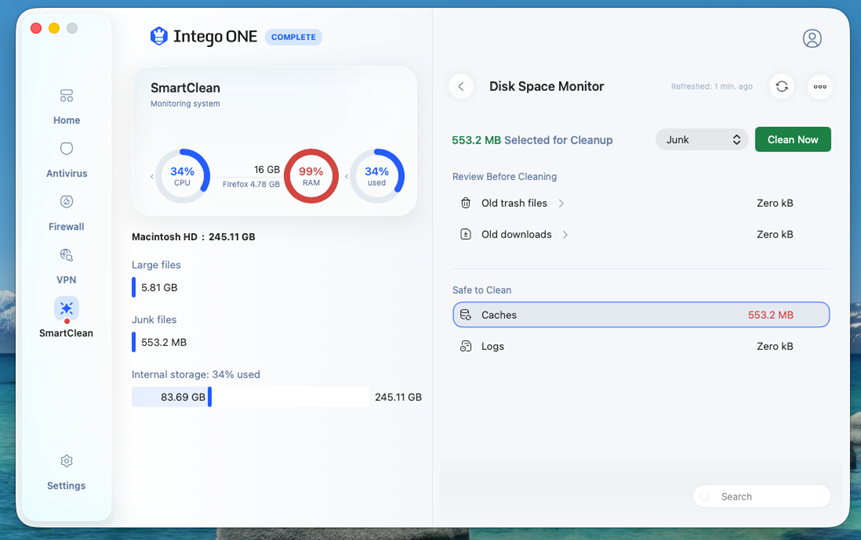Open the Settings gear icon

[66, 461]
